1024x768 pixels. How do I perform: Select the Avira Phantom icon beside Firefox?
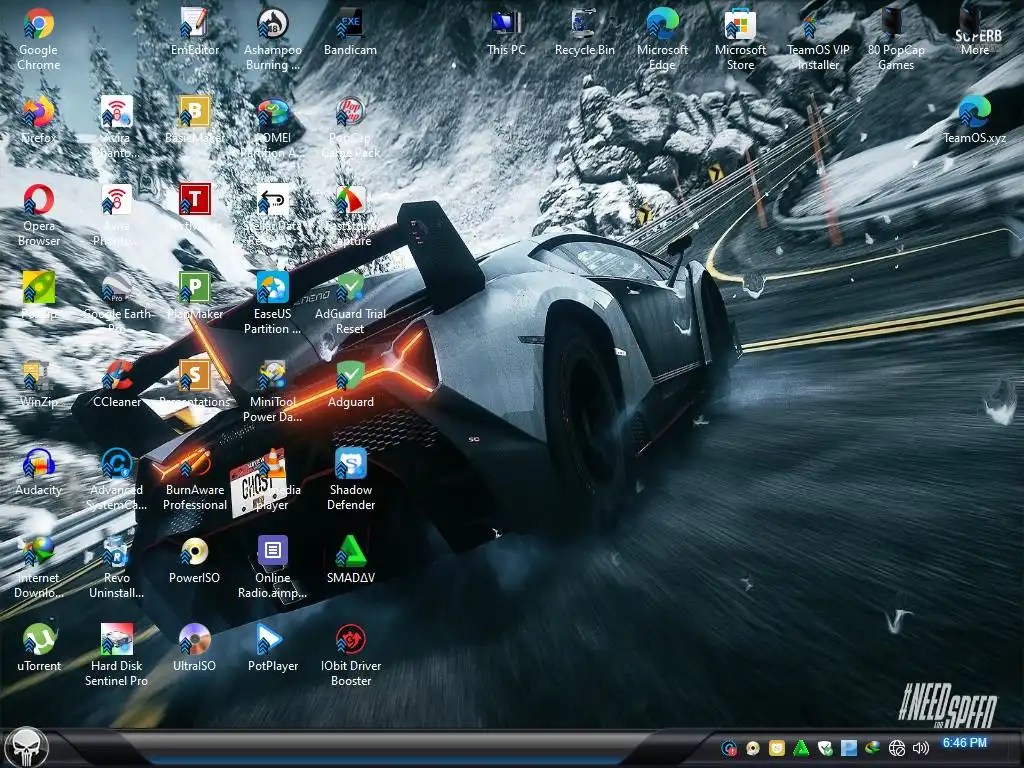pos(116,112)
